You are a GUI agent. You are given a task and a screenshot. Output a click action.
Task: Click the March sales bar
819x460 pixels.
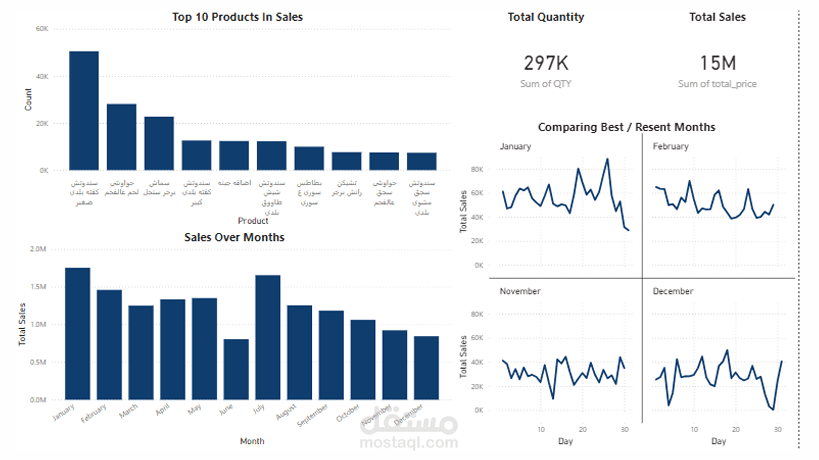(x=141, y=352)
